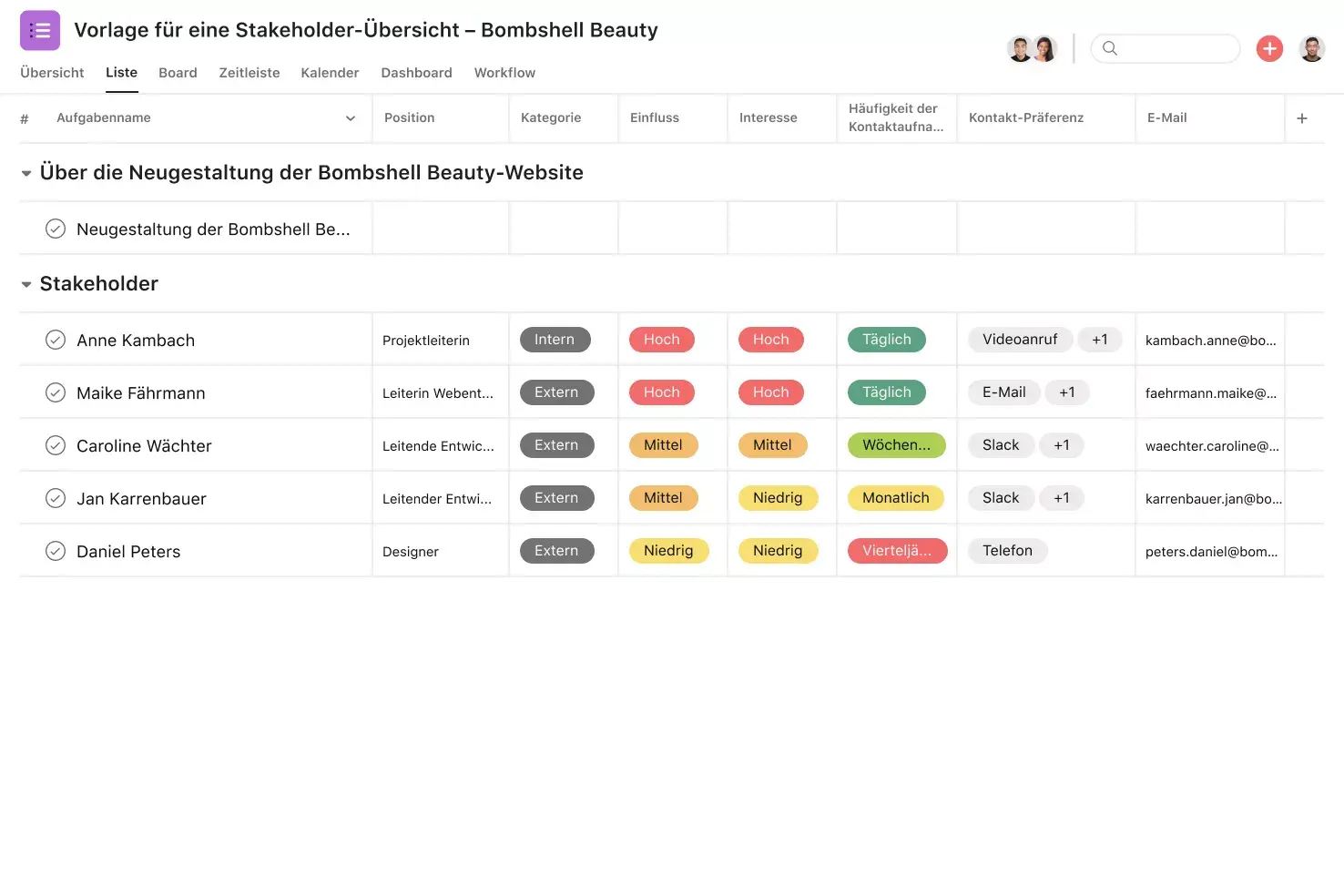Click +1 in Caroline Wächter's row

click(x=1062, y=445)
